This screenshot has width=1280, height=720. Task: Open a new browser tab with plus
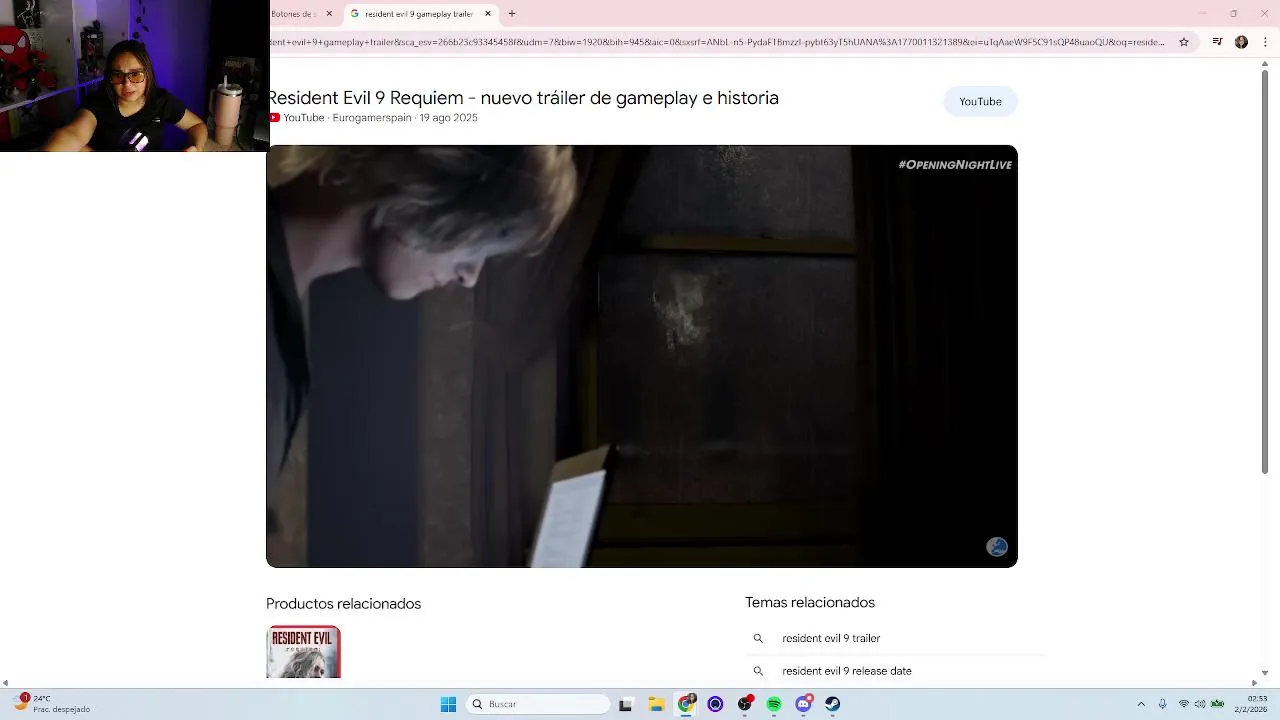point(512,14)
